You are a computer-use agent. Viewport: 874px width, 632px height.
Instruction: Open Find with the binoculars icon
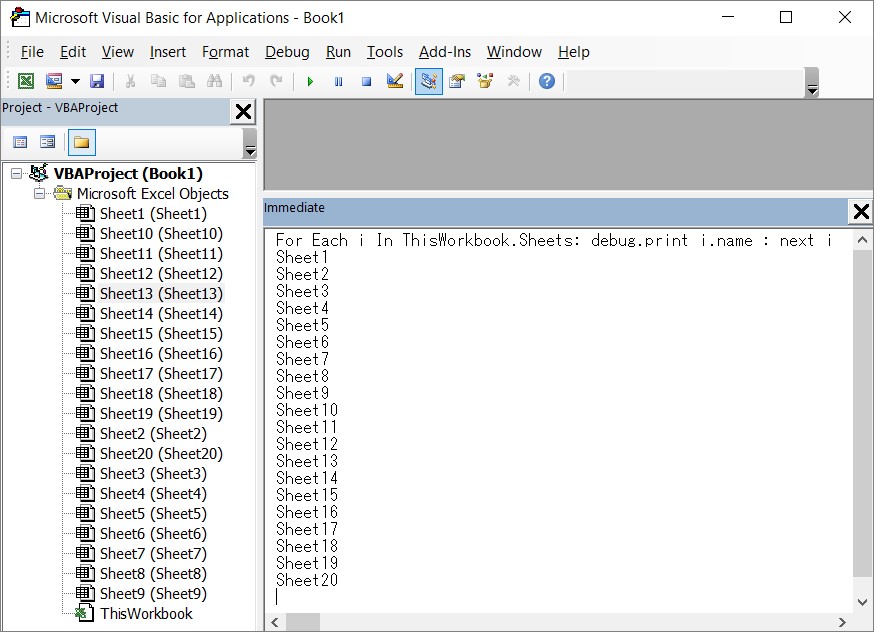click(214, 81)
